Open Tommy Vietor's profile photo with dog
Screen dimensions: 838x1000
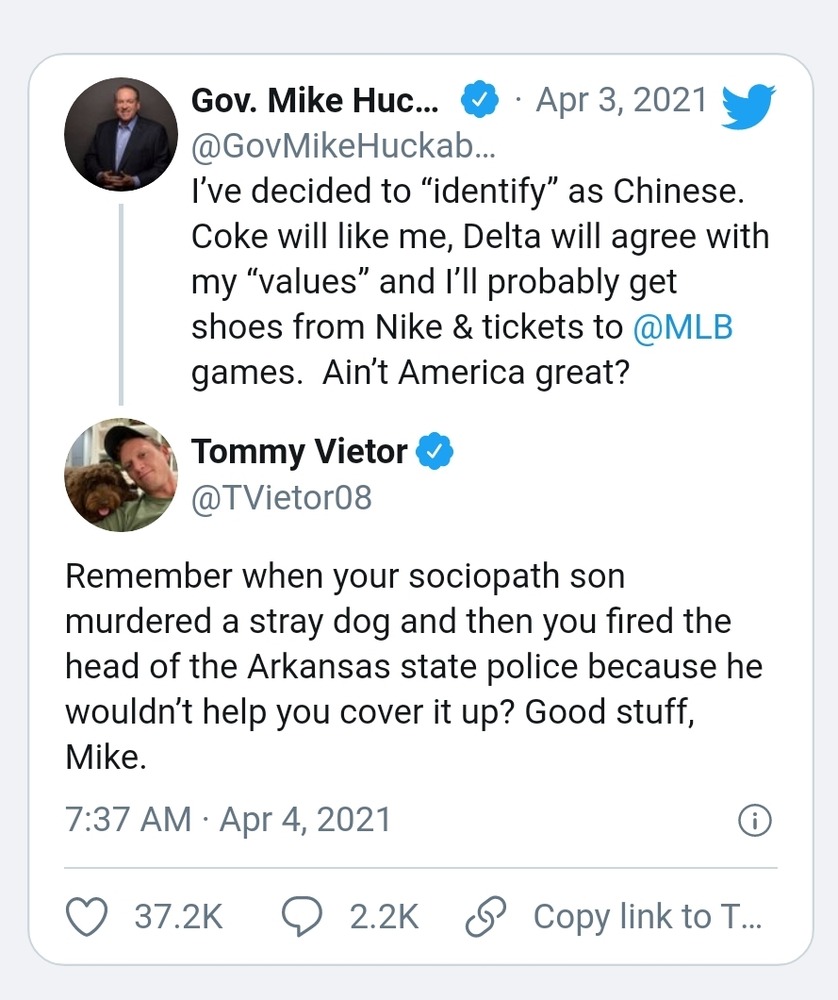121,474
